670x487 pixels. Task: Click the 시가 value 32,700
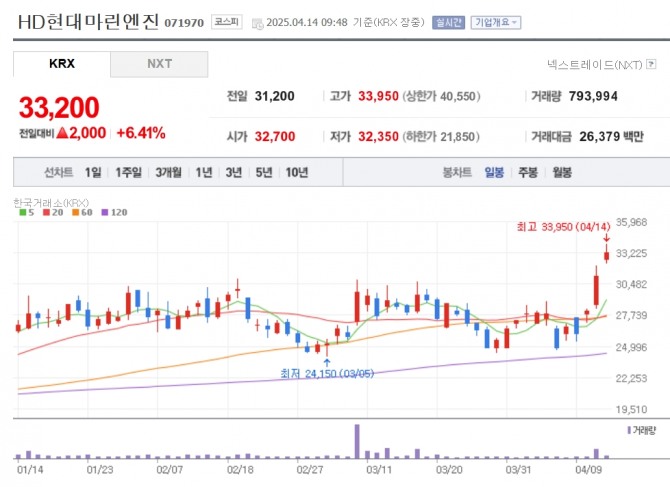click(x=275, y=137)
